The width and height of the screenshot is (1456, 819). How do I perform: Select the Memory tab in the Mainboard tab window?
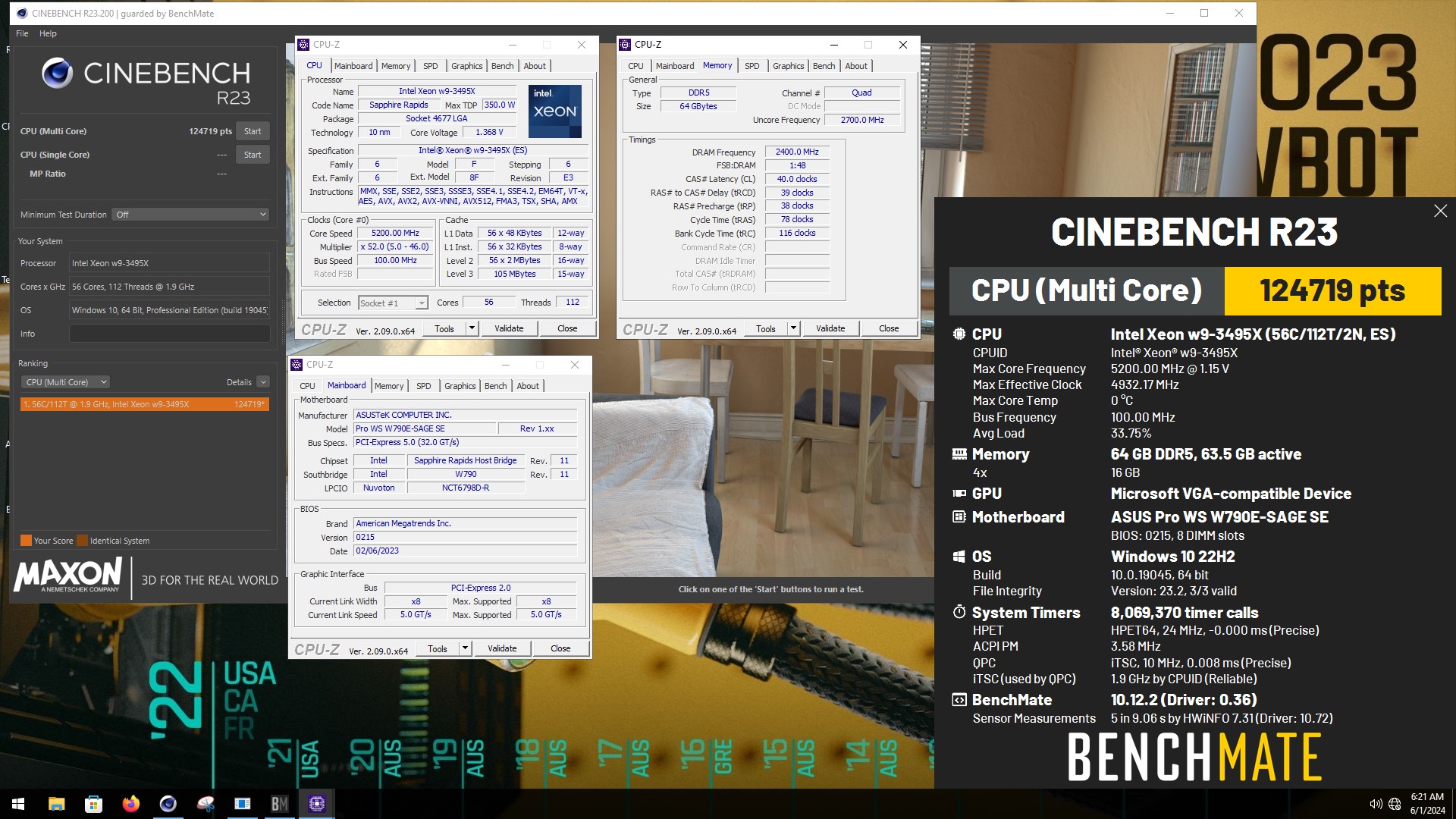click(389, 386)
